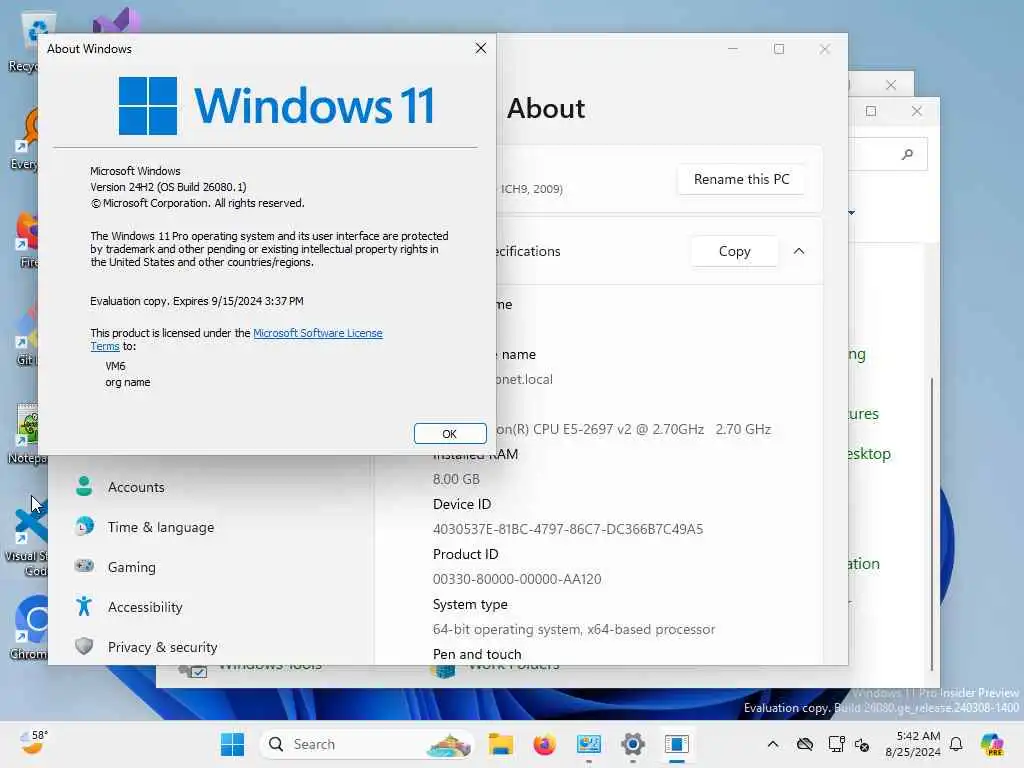The height and width of the screenshot is (768, 1024).
Task: Click the OneDrive cloud tray icon
Action: pyautogui.click(x=805, y=744)
